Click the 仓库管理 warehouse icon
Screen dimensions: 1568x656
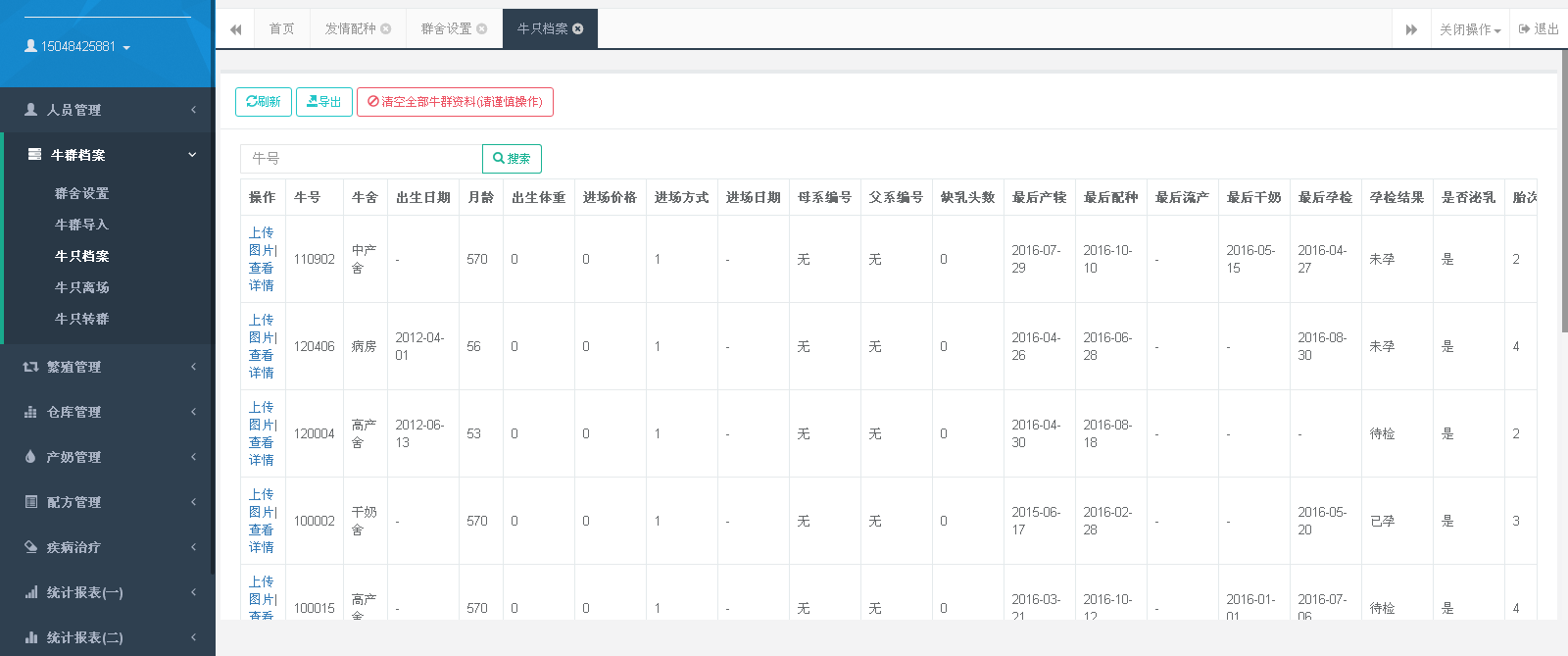point(30,412)
